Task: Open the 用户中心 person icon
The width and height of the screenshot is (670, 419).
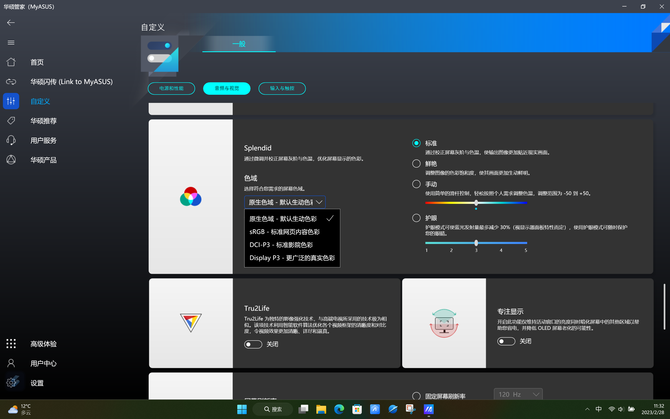Action: [11, 363]
